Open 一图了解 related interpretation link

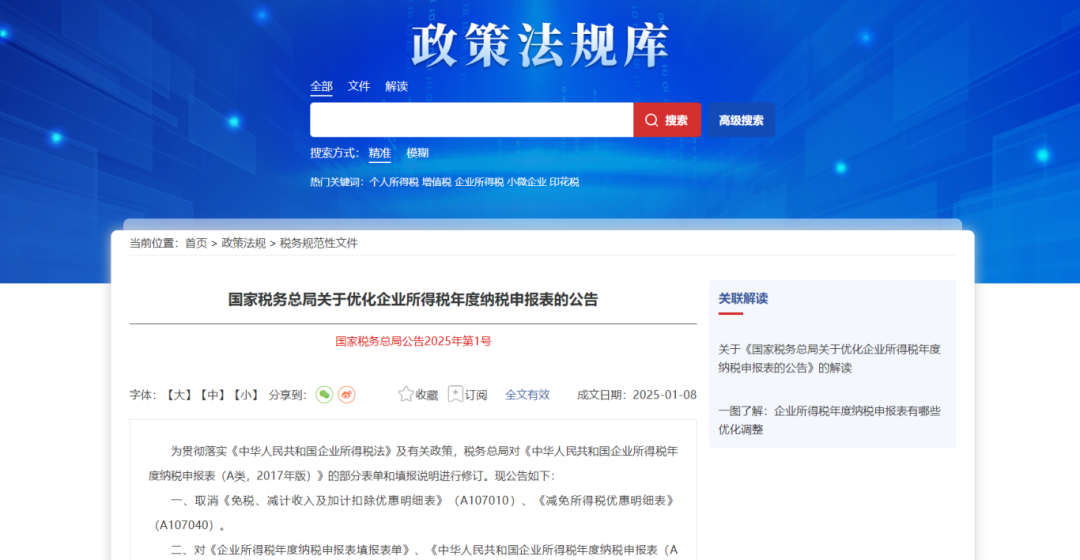tap(829, 420)
